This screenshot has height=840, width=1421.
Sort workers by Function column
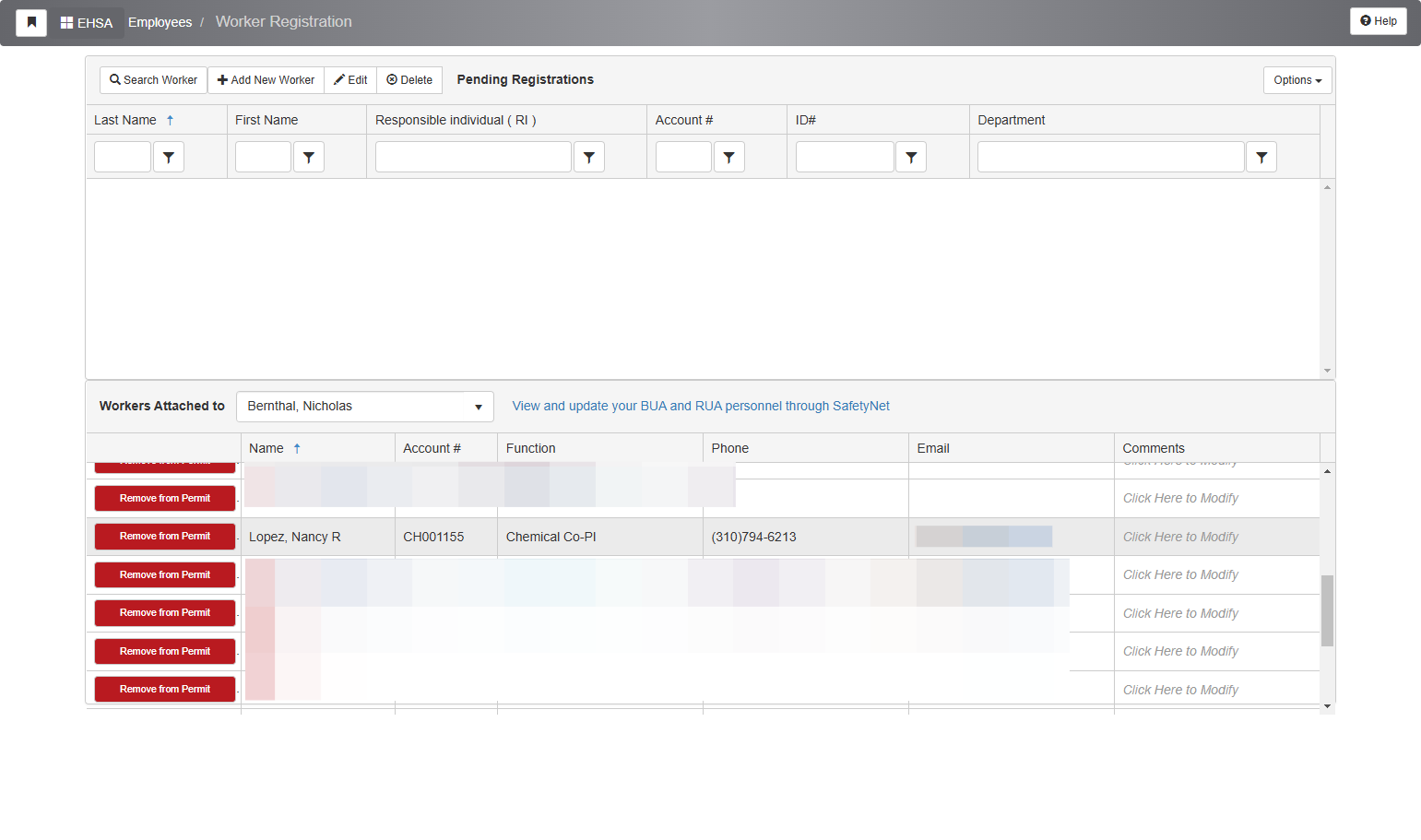click(x=531, y=448)
